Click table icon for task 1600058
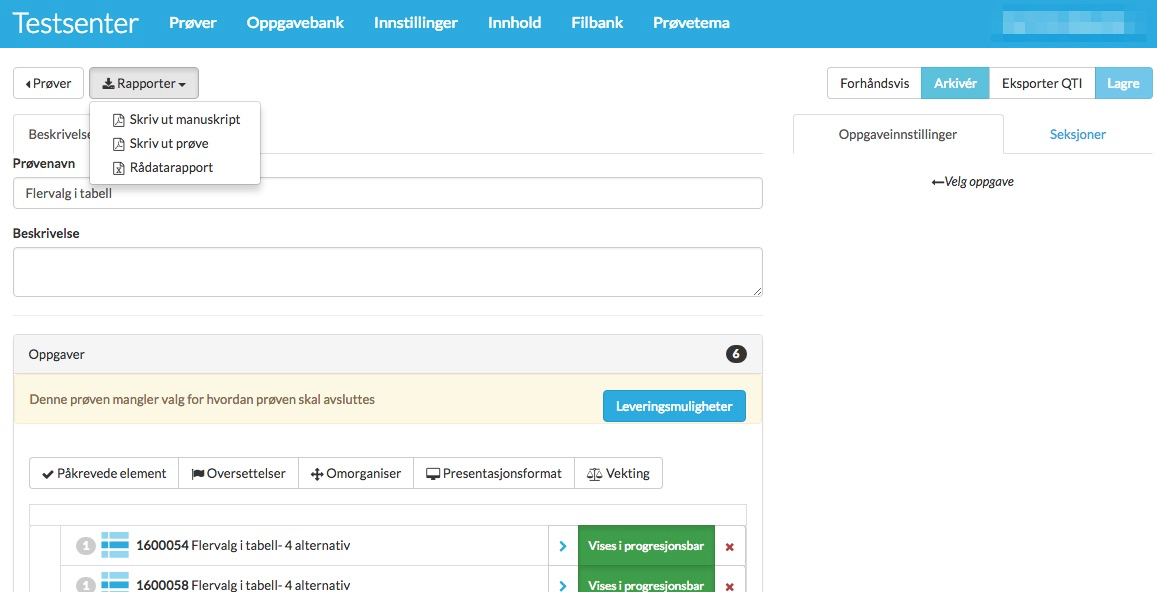The width and height of the screenshot is (1157, 592). (115, 582)
